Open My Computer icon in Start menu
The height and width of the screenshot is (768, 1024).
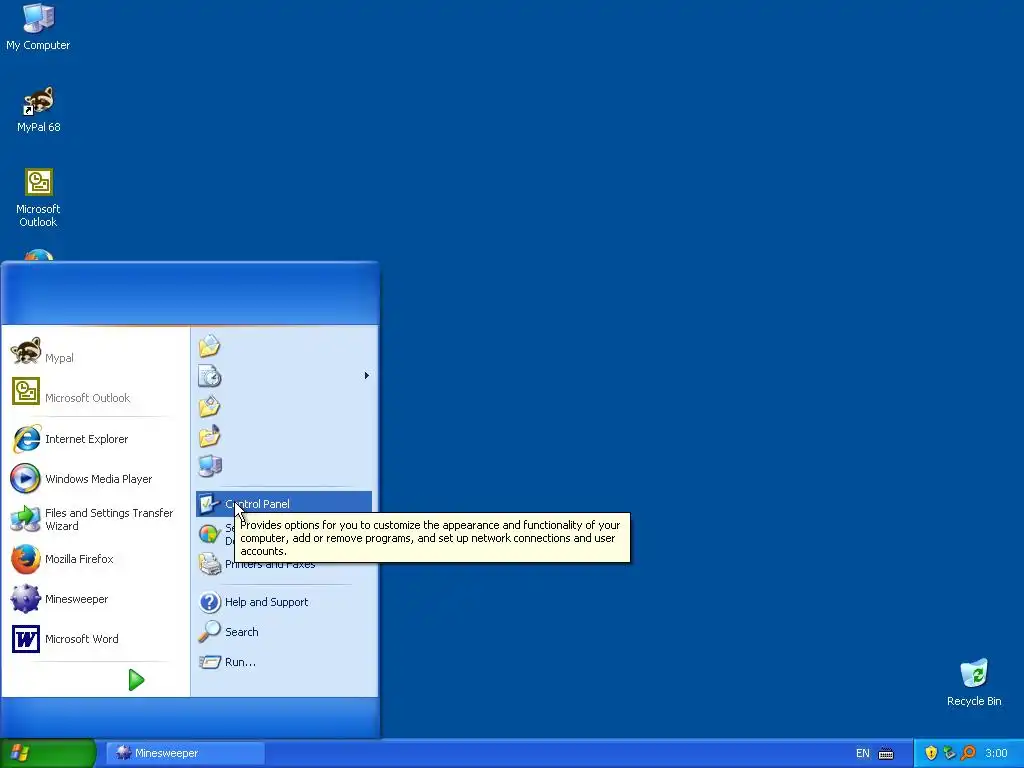click(x=210, y=466)
